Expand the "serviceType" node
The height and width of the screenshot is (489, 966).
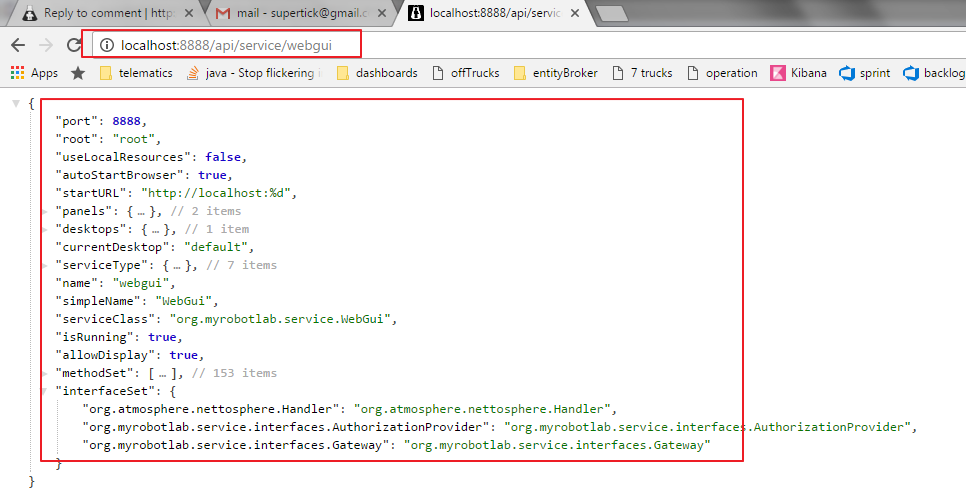[x=44, y=265]
